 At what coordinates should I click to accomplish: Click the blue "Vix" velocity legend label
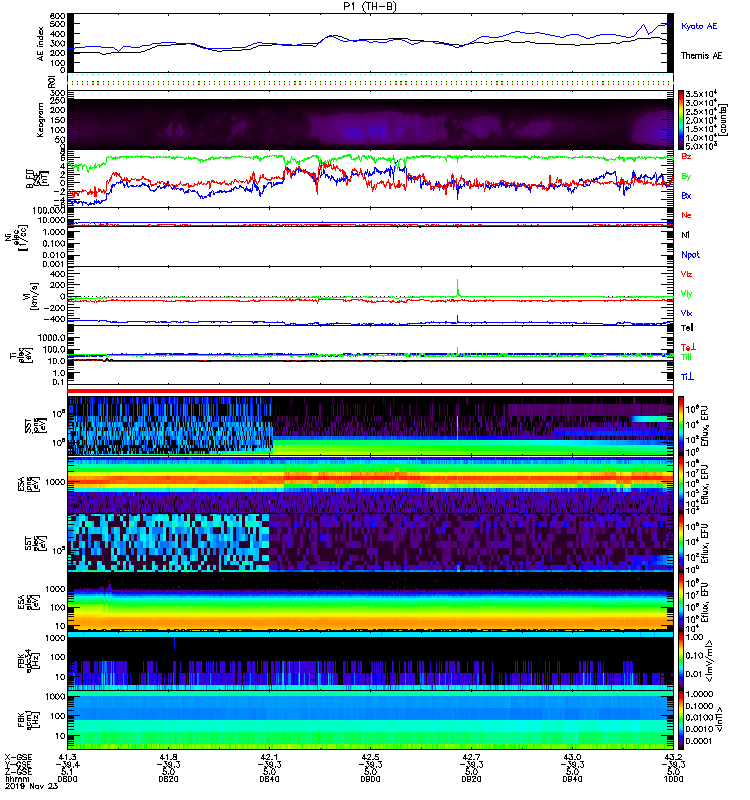point(686,313)
